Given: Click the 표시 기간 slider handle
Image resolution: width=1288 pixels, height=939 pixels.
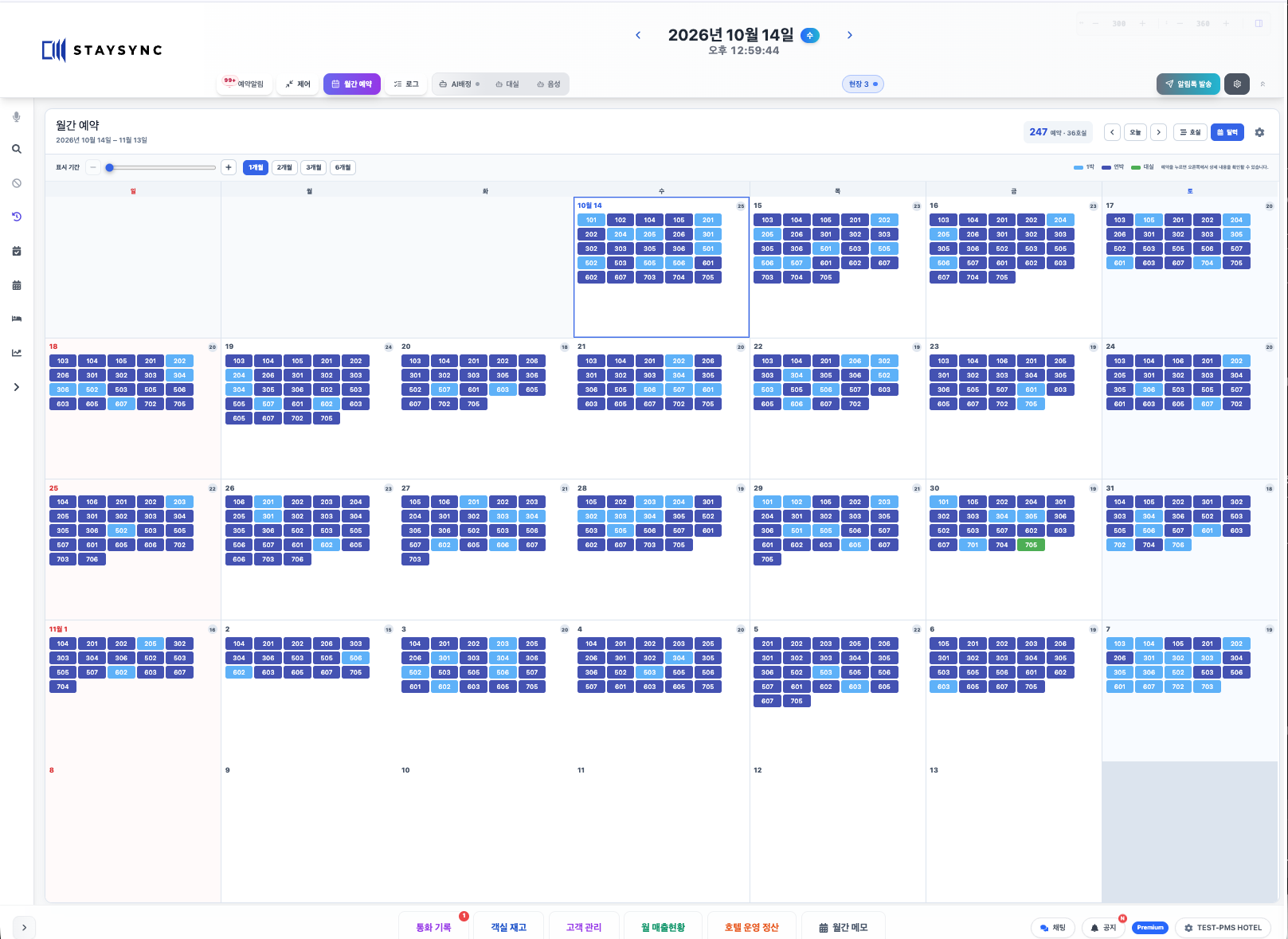Looking at the screenshot, I should coord(110,167).
